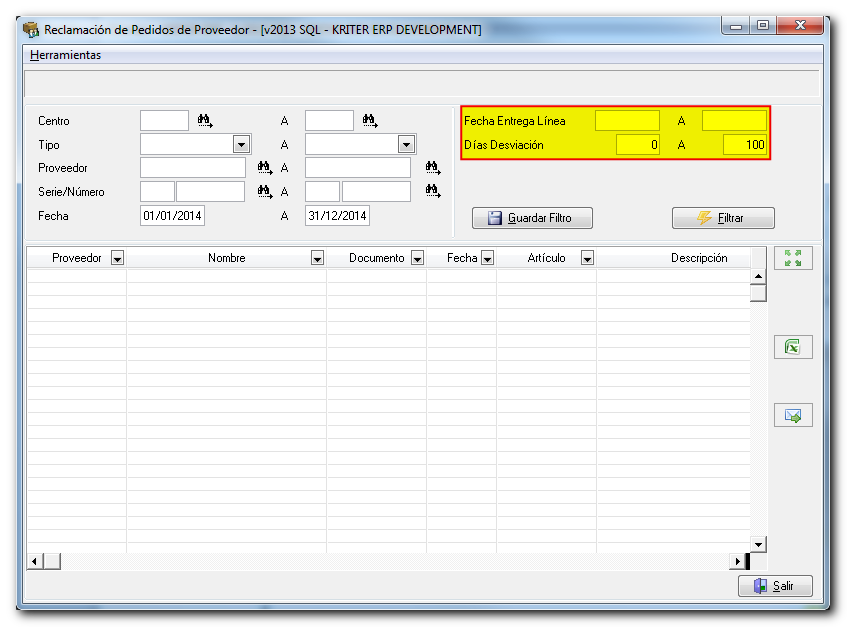Viewport: 847px width, 627px height.
Task: Open Artículo column filter dropdown
Action: 587,258
